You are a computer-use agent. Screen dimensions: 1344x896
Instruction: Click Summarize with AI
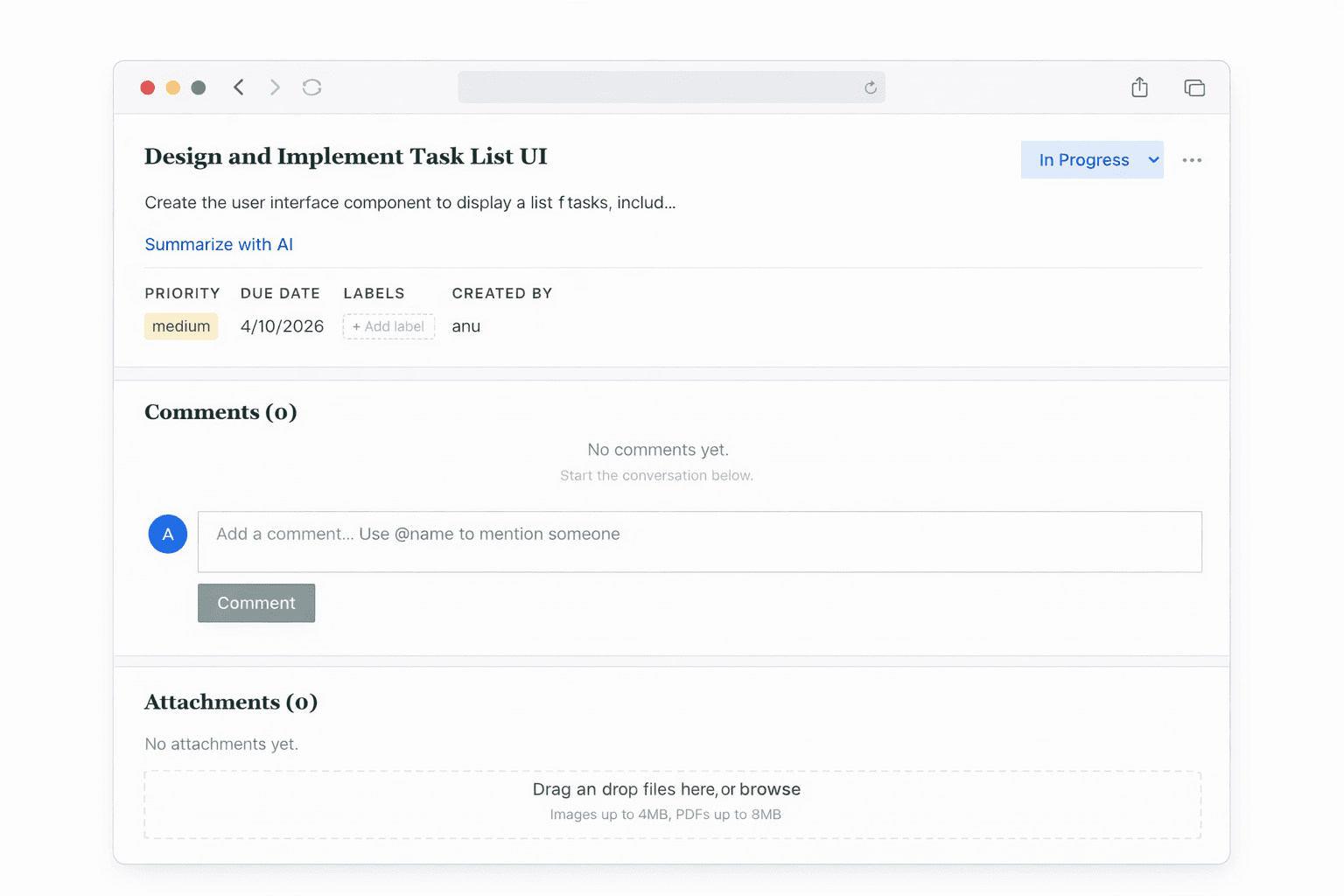[219, 244]
